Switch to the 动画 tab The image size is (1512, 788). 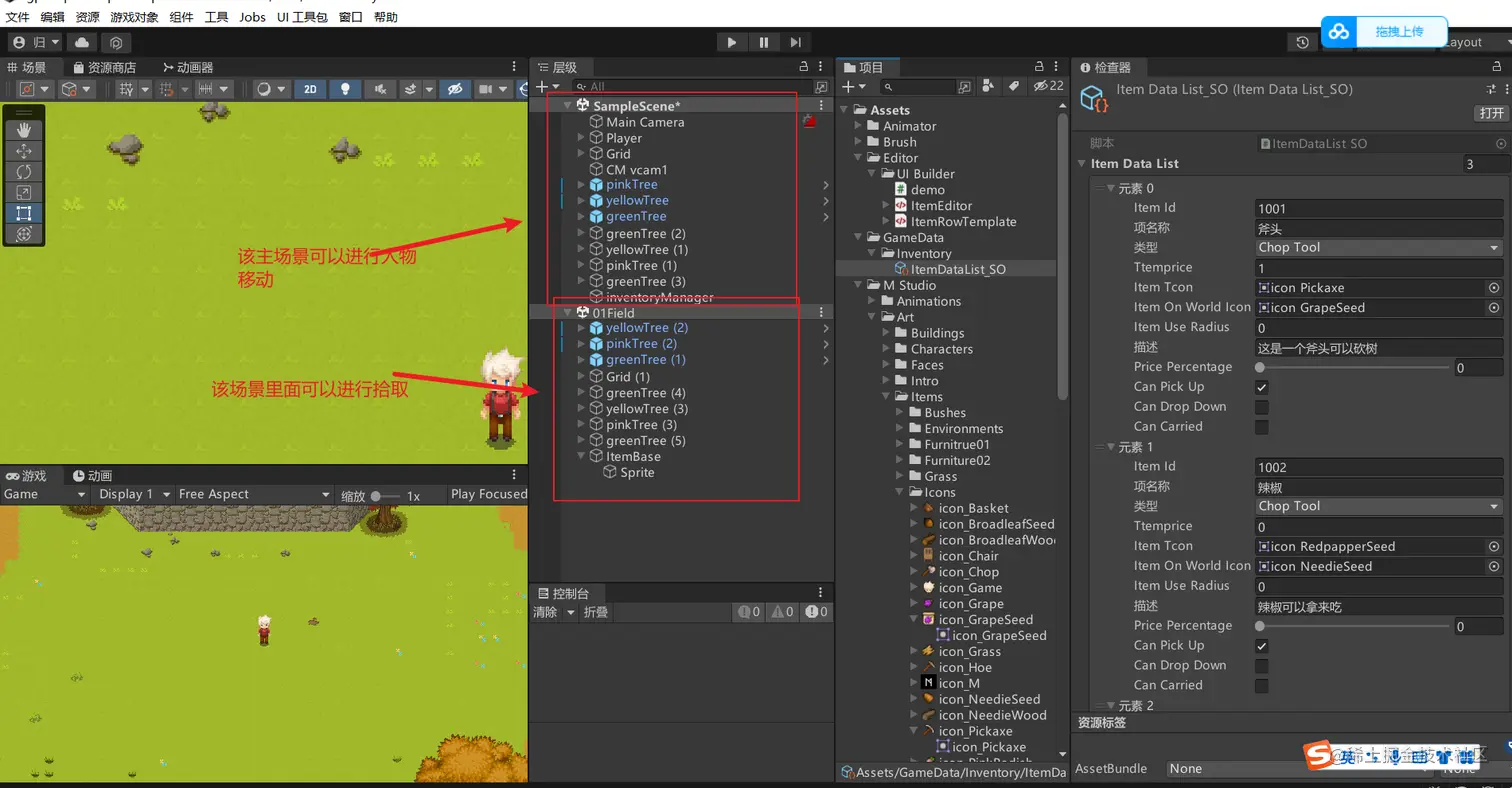[x=91, y=476]
